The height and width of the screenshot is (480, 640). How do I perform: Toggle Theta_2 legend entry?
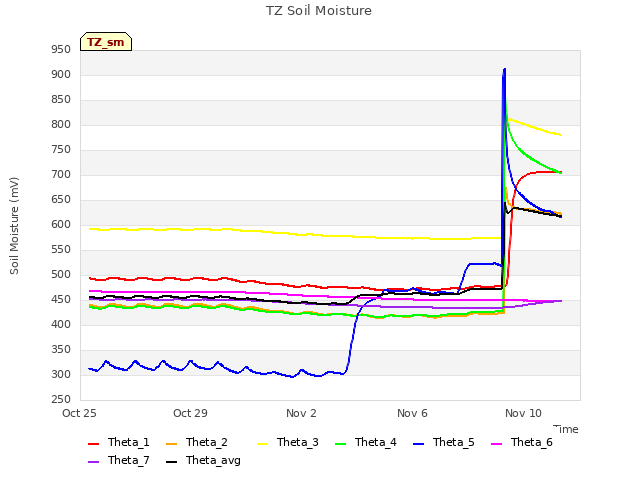197,442
